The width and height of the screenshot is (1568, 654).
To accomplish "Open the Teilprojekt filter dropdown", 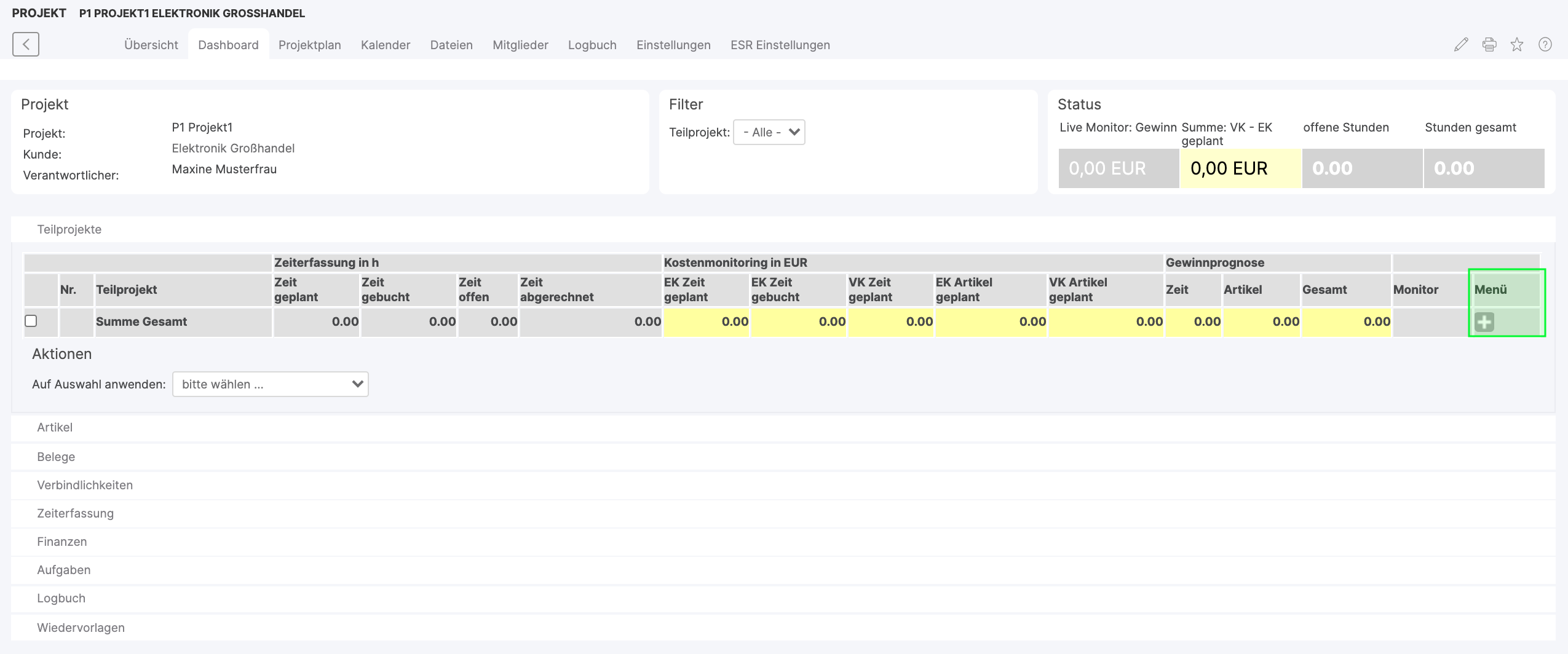I will [769, 132].
